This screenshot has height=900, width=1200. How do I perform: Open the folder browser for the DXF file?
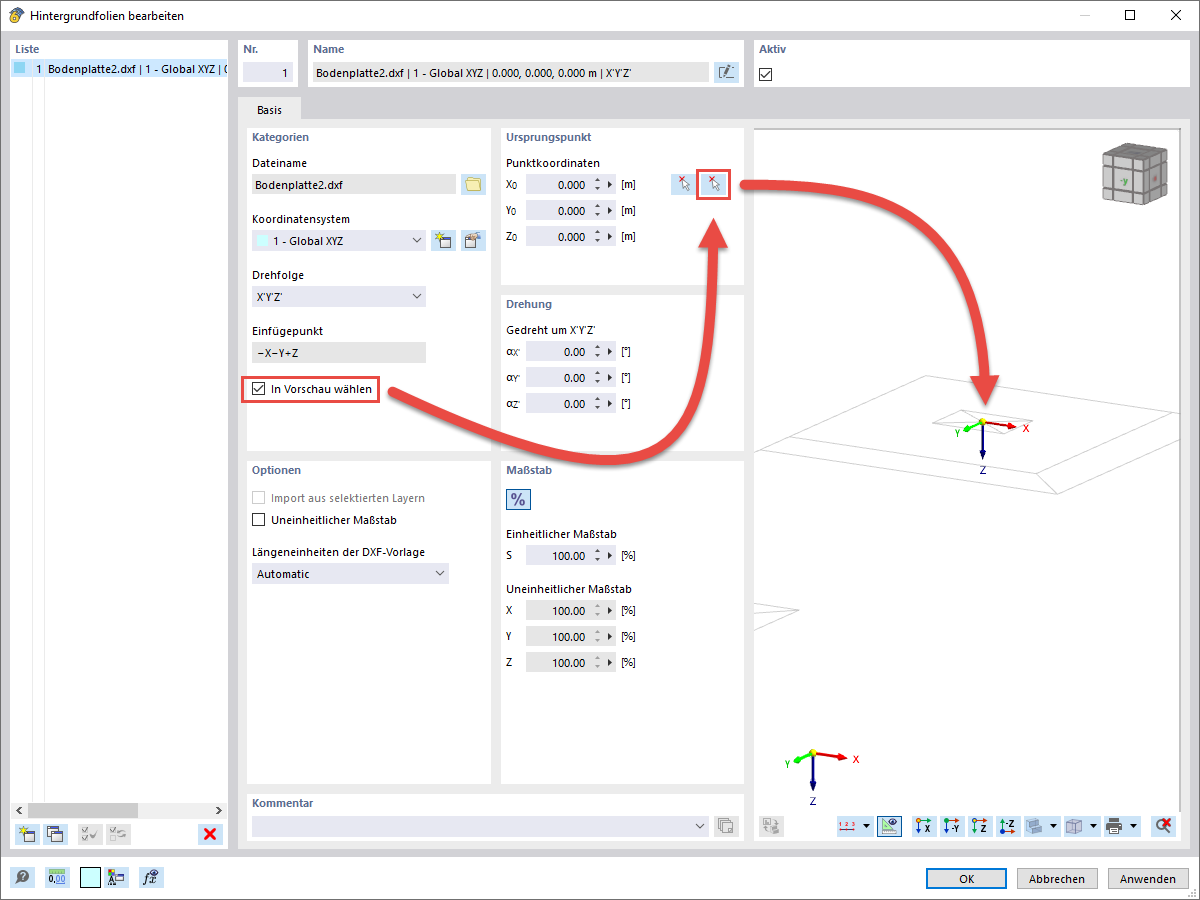[473, 184]
